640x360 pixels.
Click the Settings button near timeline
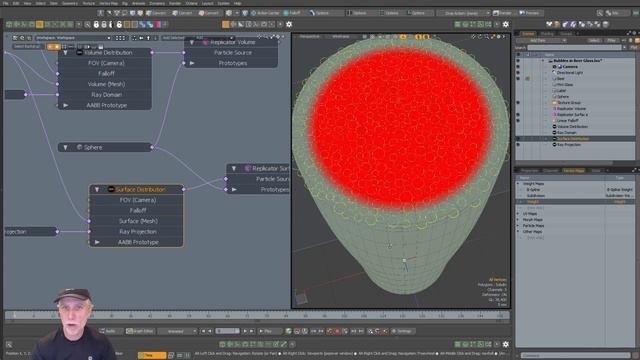click(401, 331)
